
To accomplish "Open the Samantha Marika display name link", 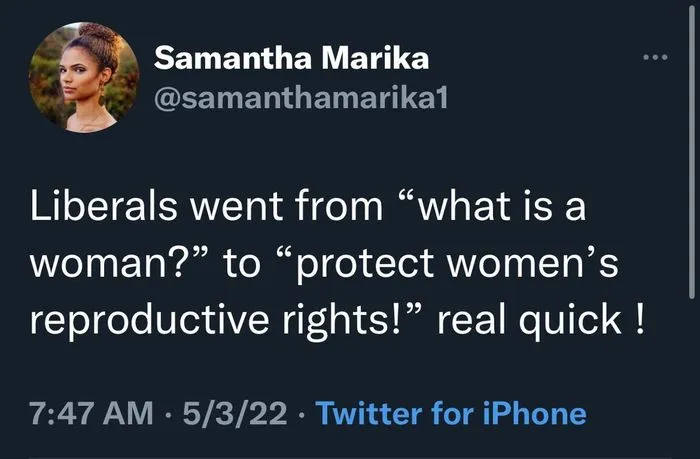I will (x=291, y=58).
